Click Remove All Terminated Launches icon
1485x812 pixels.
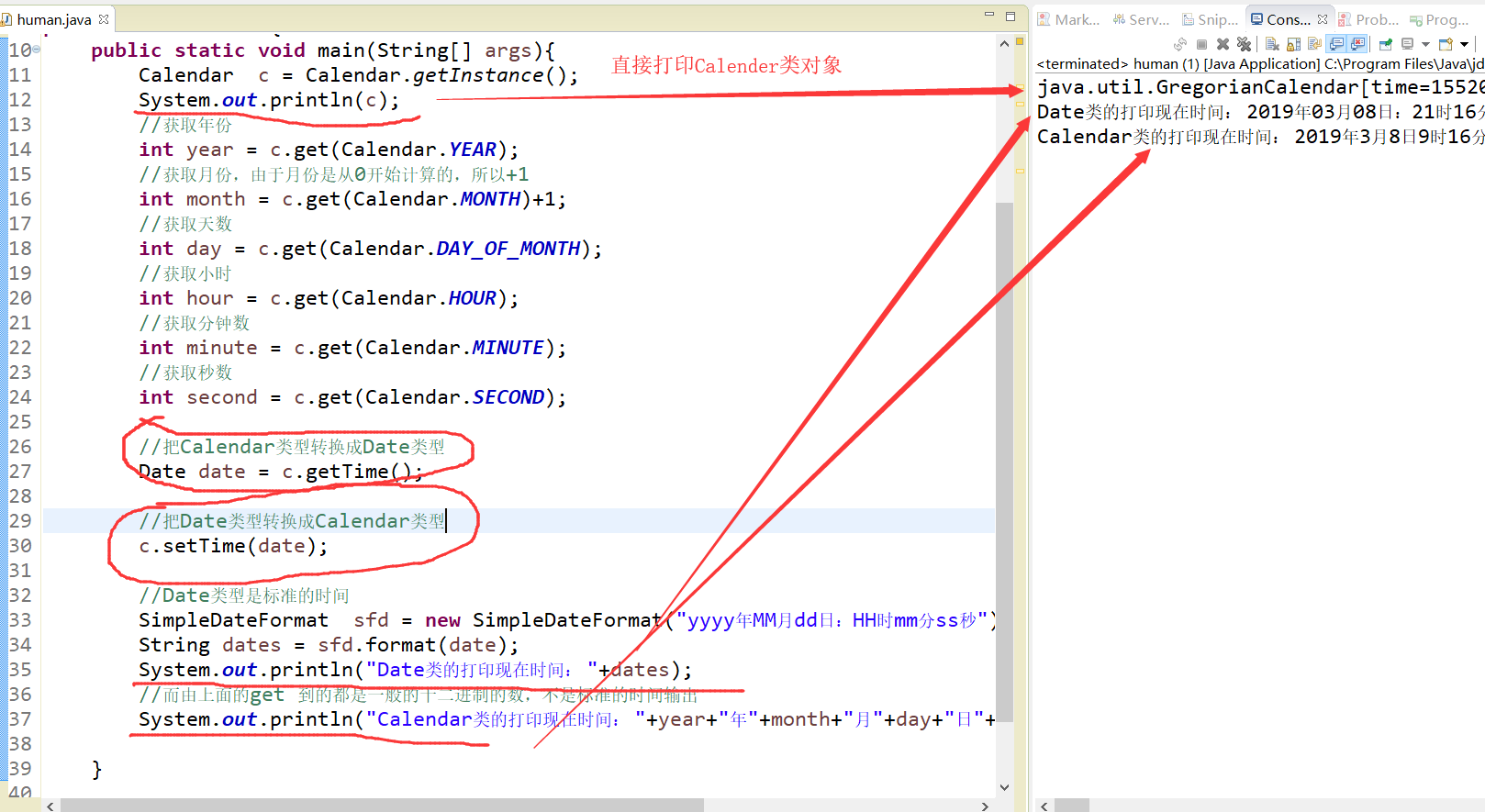(x=1244, y=44)
